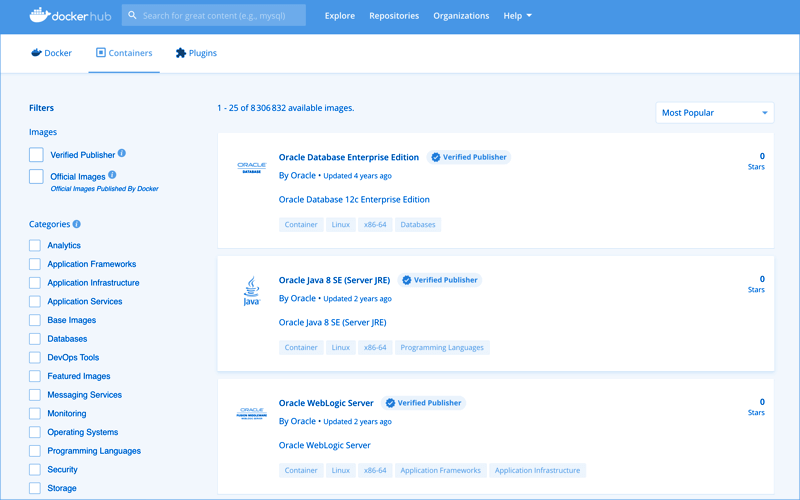Click the search magnifier icon
Screen dimensions: 800x500
[132, 16]
